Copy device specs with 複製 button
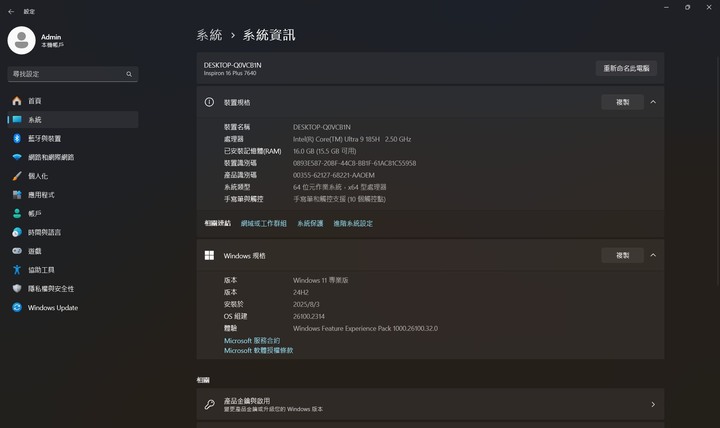The image size is (720, 428). coord(623,102)
